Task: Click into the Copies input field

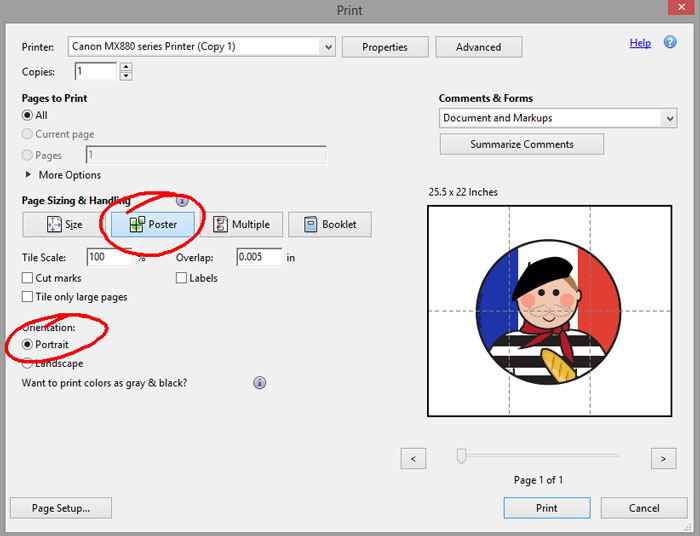Action: click(96, 71)
